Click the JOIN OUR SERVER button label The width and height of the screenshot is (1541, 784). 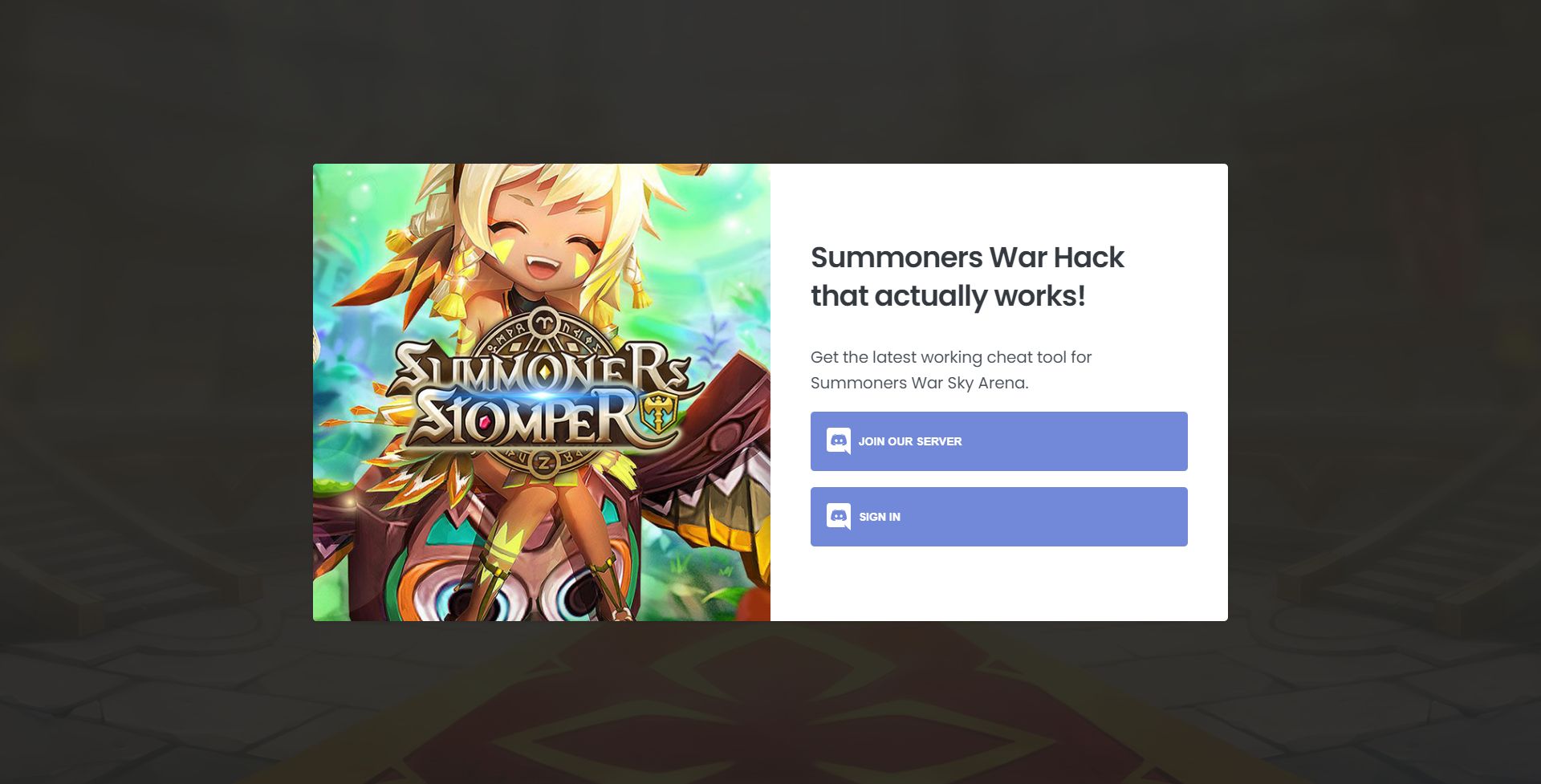tap(910, 441)
